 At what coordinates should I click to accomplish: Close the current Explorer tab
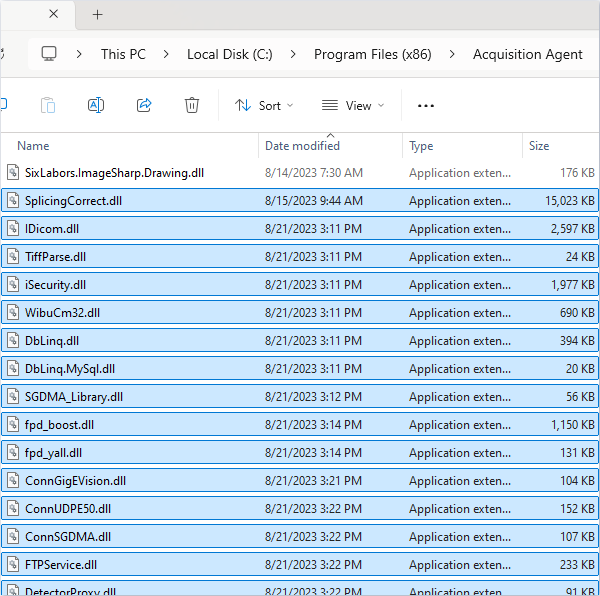pyautogui.click(x=53, y=15)
